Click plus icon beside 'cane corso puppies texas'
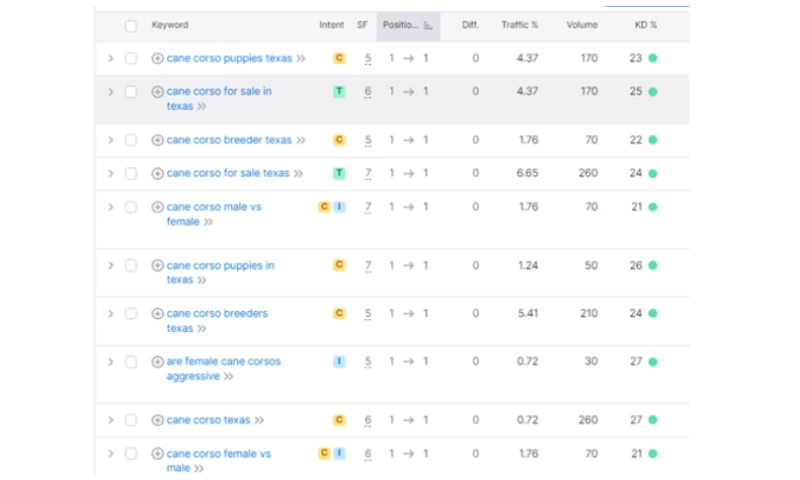 click(157, 59)
